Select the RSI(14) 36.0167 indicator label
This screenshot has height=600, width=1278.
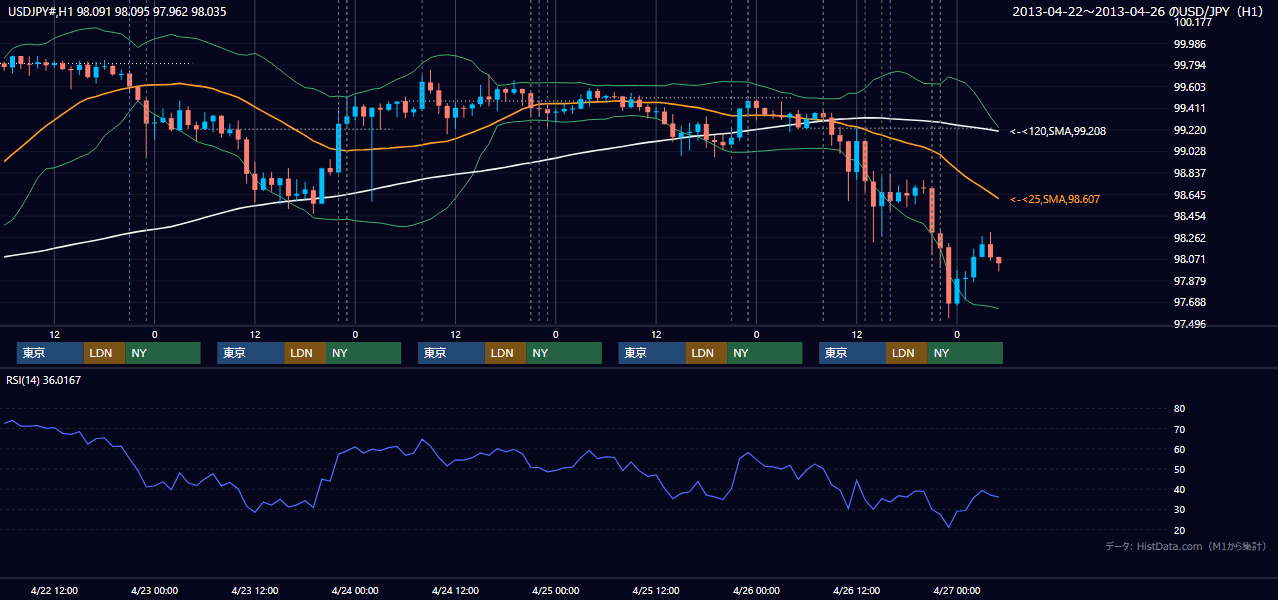point(45,380)
